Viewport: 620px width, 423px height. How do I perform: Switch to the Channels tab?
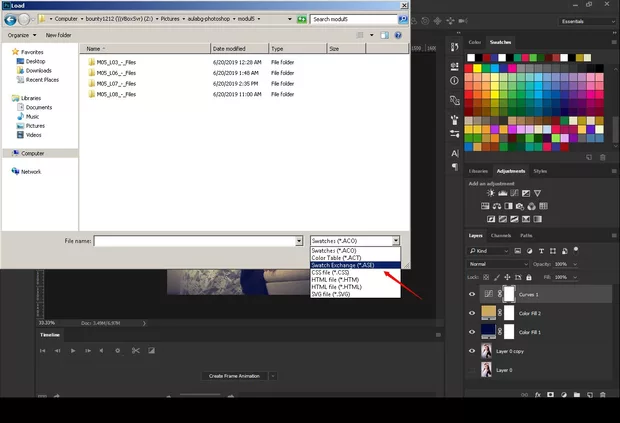(501, 235)
